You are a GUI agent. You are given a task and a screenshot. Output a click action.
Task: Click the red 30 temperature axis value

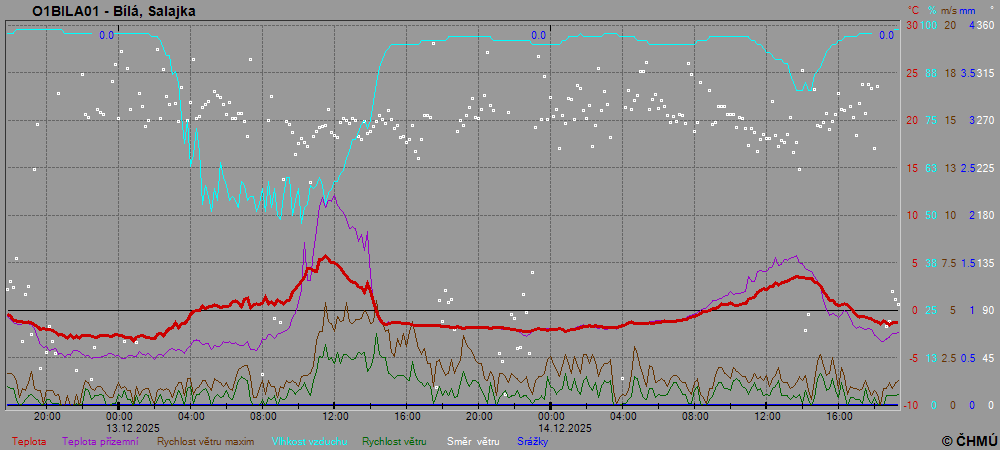911,25
